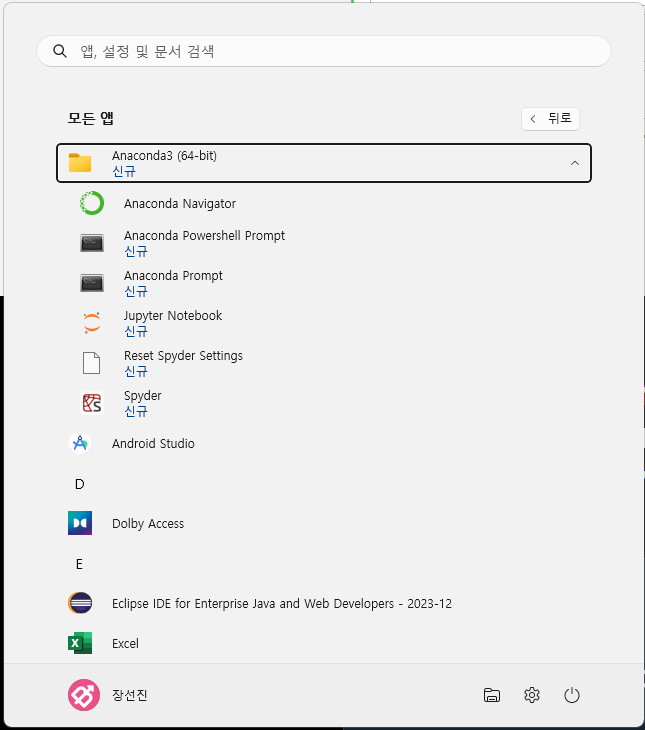Open File Explorer icon in bottom bar
The width and height of the screenshot is (645, 730).
492,695
